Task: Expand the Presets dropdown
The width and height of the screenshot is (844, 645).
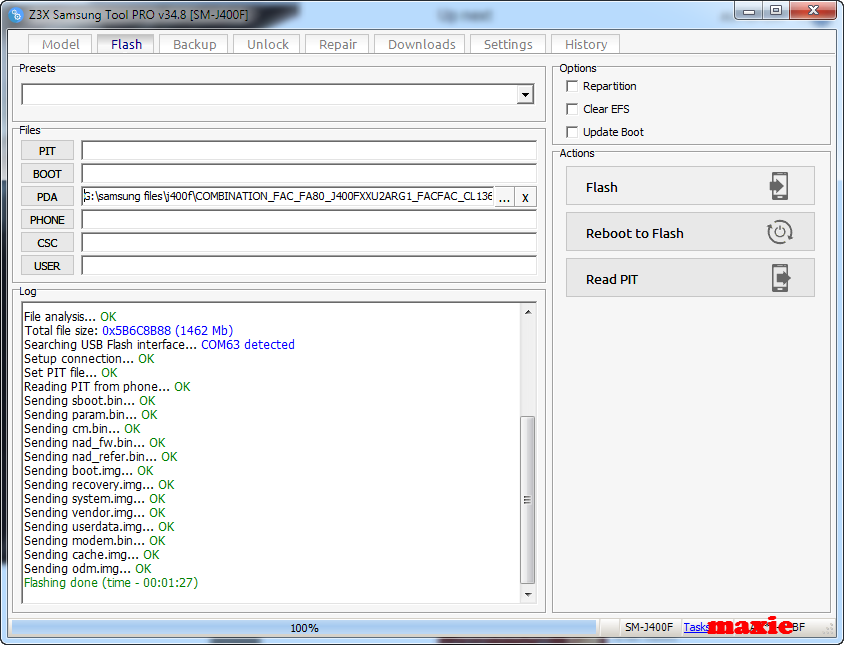Action: [x=525, y=95]
